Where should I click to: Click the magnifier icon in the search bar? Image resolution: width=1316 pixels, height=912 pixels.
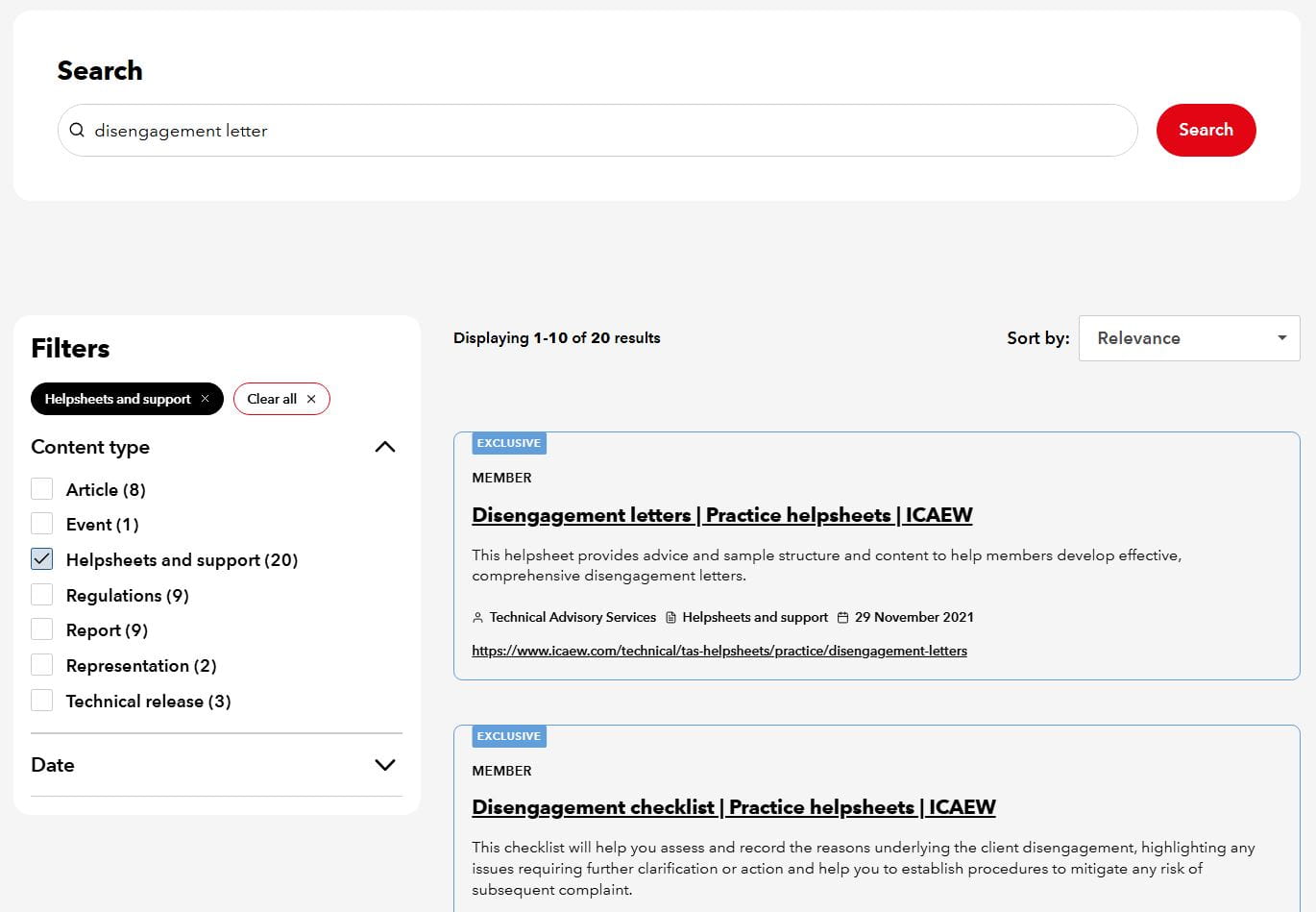[x=77, y=130]
